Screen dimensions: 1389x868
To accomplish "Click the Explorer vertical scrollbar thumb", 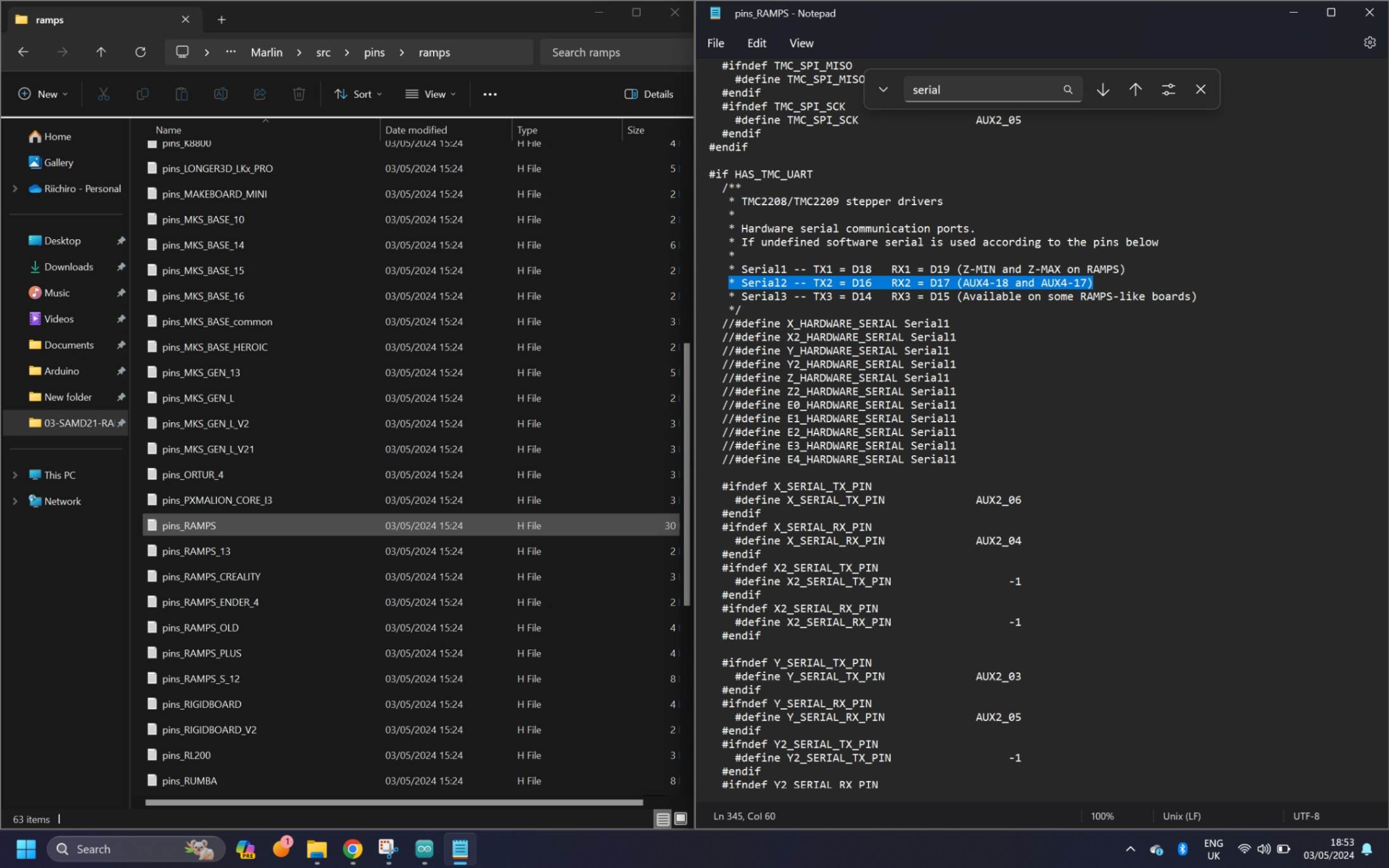I will tap(686, 474).
